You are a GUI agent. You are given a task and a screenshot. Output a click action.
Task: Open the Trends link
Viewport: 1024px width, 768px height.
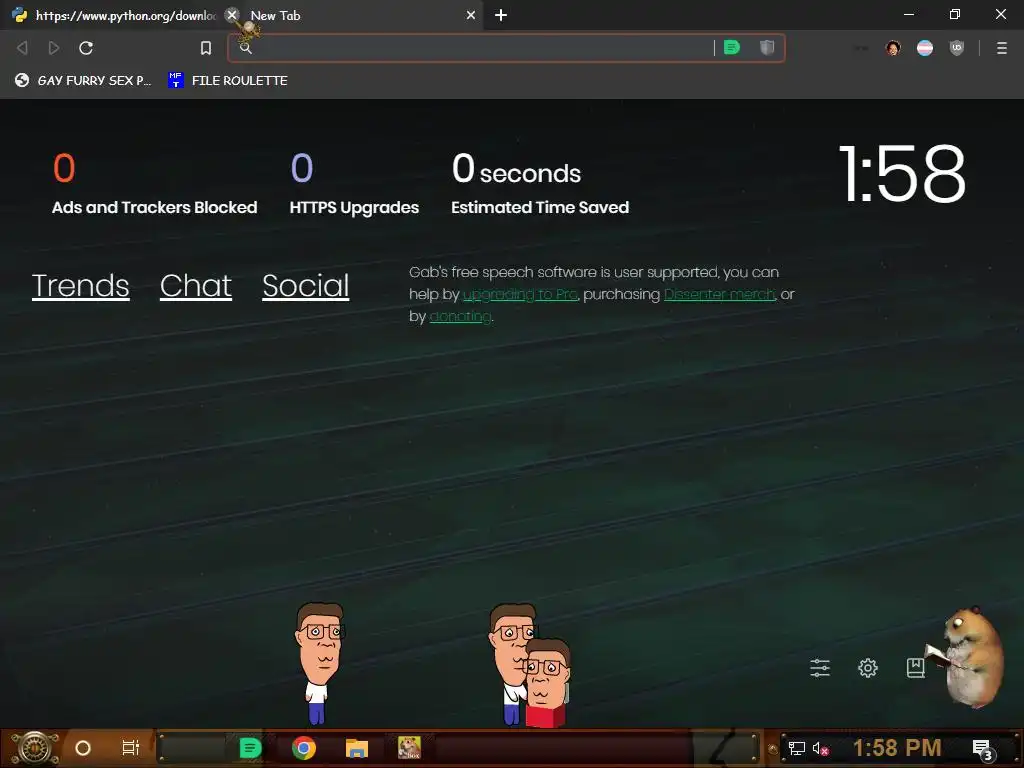[x=80, y=286]
